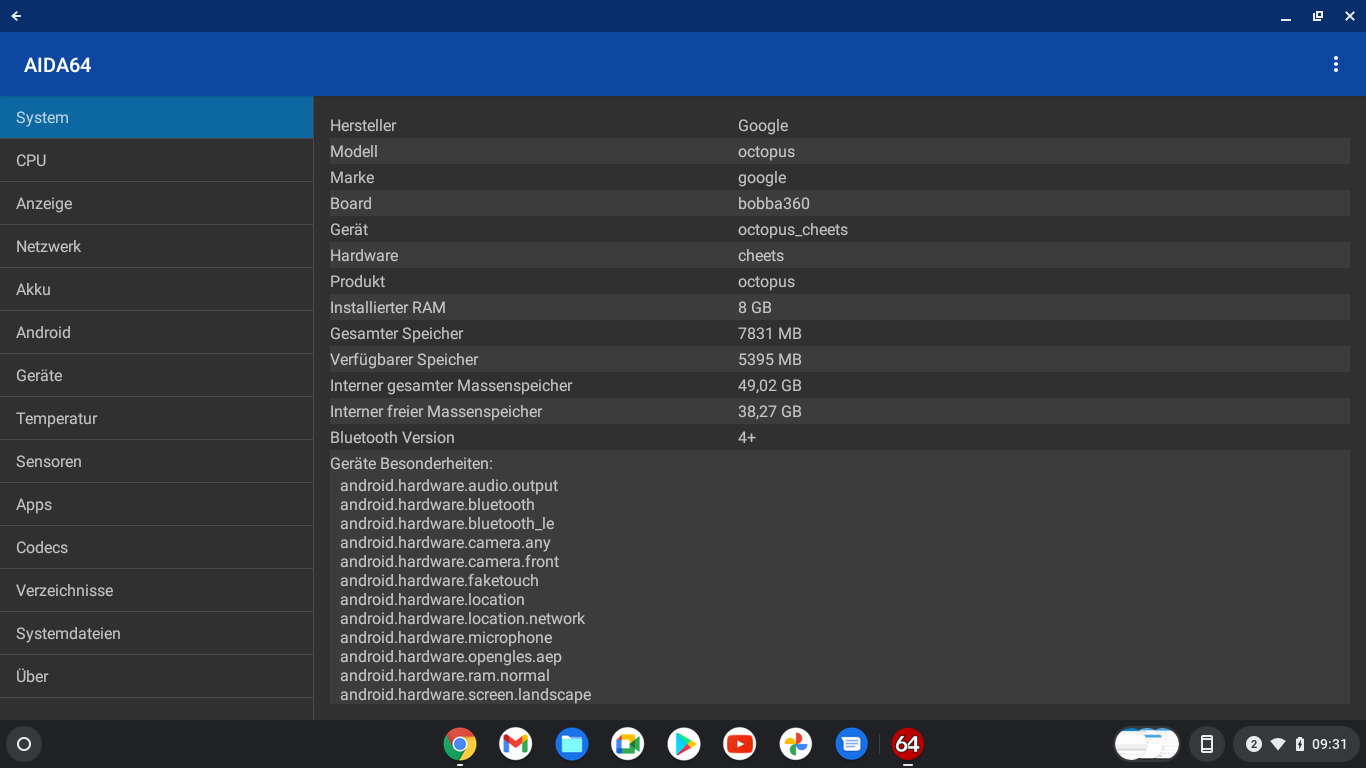Open the Netzwerk section
Viewport: 1366px width, 768px height.
pyautogui.click(x=157, y=246)
